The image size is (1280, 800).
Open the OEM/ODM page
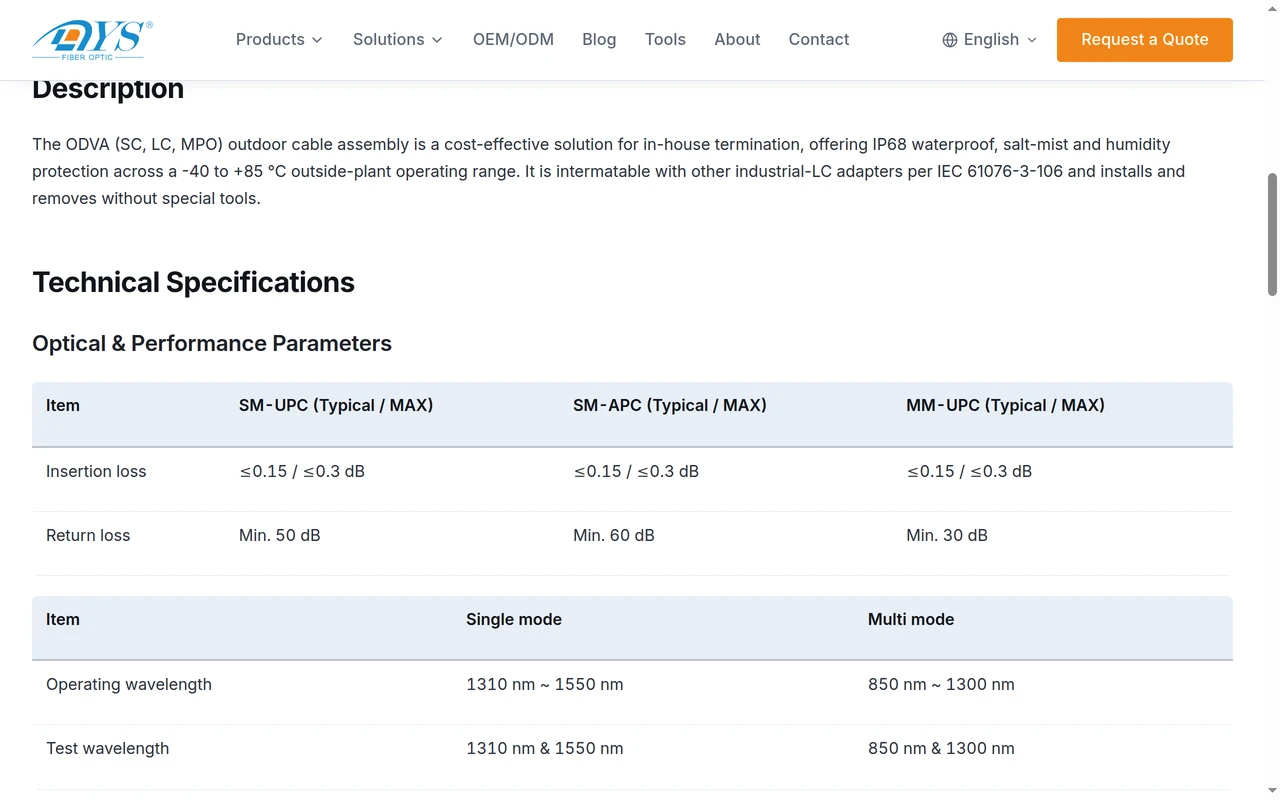coord(513,39)
